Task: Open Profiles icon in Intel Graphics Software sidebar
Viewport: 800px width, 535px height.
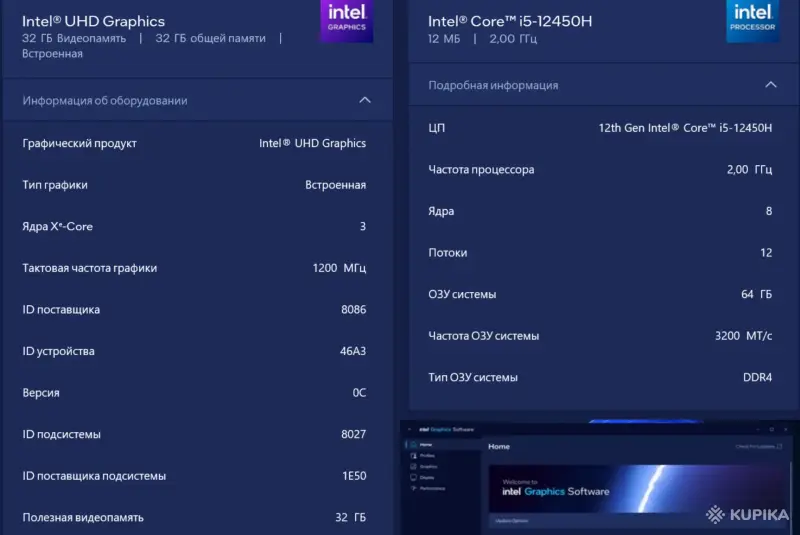Action: pos(413,455)
